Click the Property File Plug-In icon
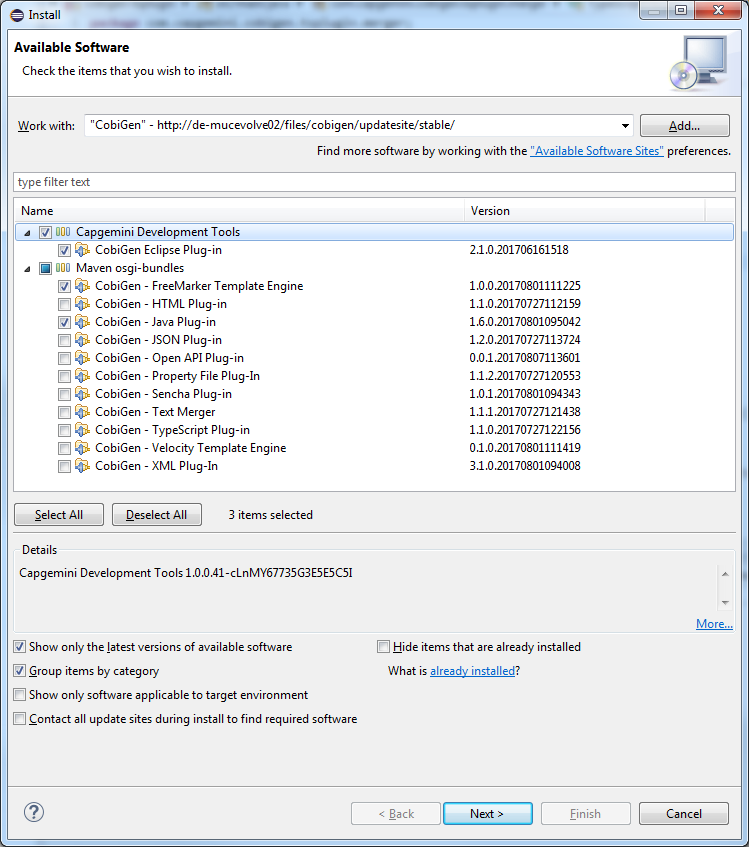 82,376
